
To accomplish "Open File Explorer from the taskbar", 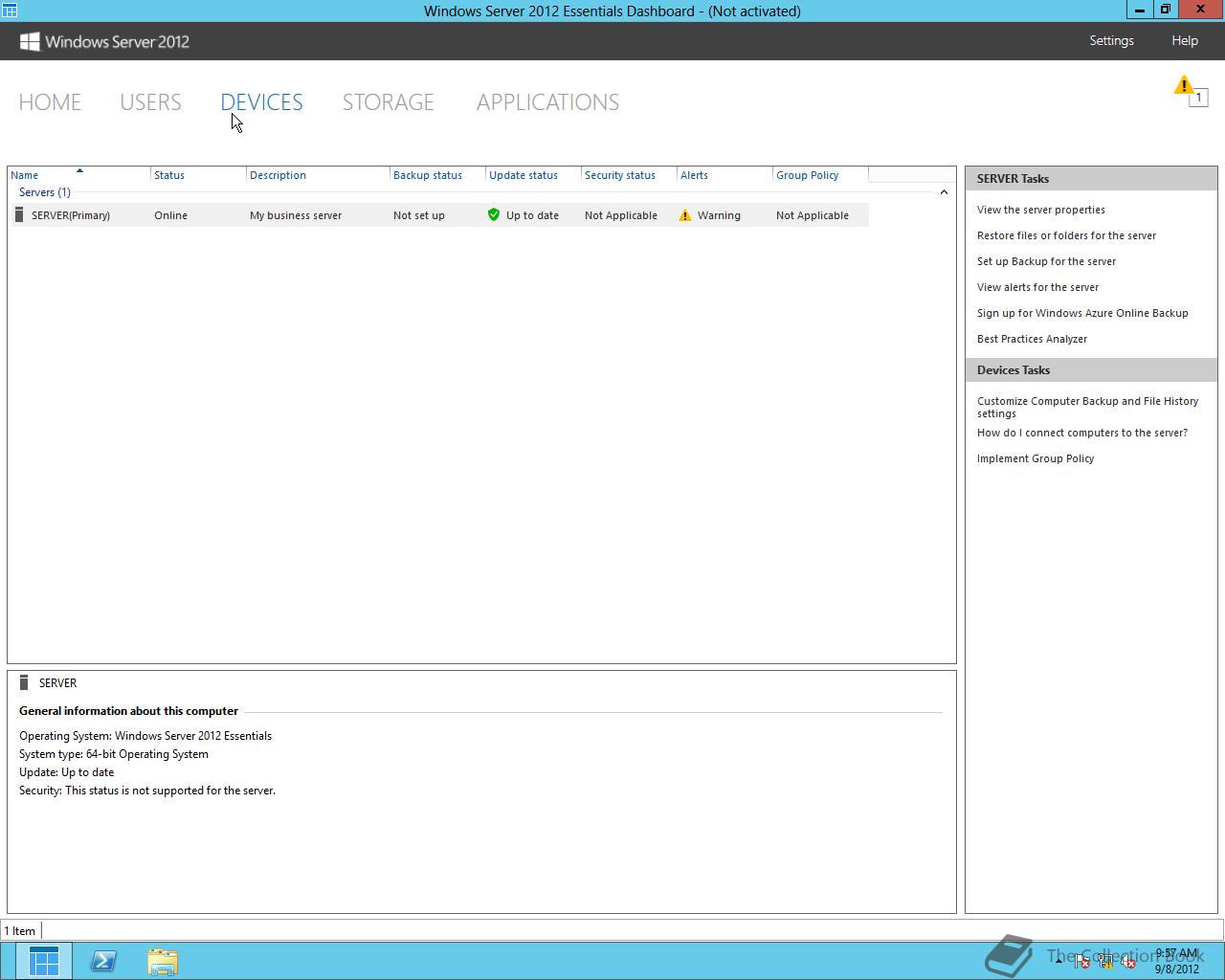I will click(163, 961).
